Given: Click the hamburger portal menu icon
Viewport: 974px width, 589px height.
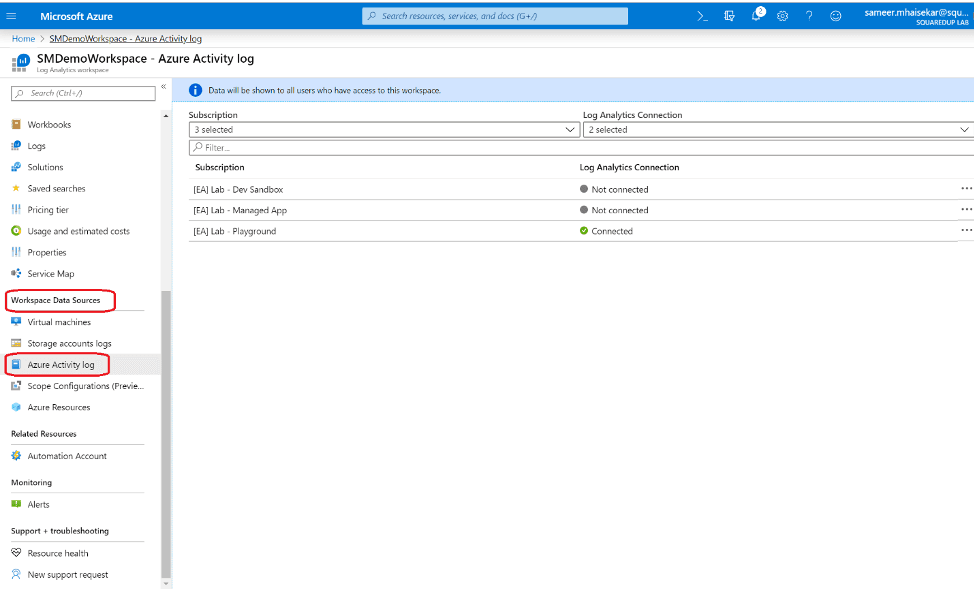Looking at the screenshot, I should [x=12, y=16].
